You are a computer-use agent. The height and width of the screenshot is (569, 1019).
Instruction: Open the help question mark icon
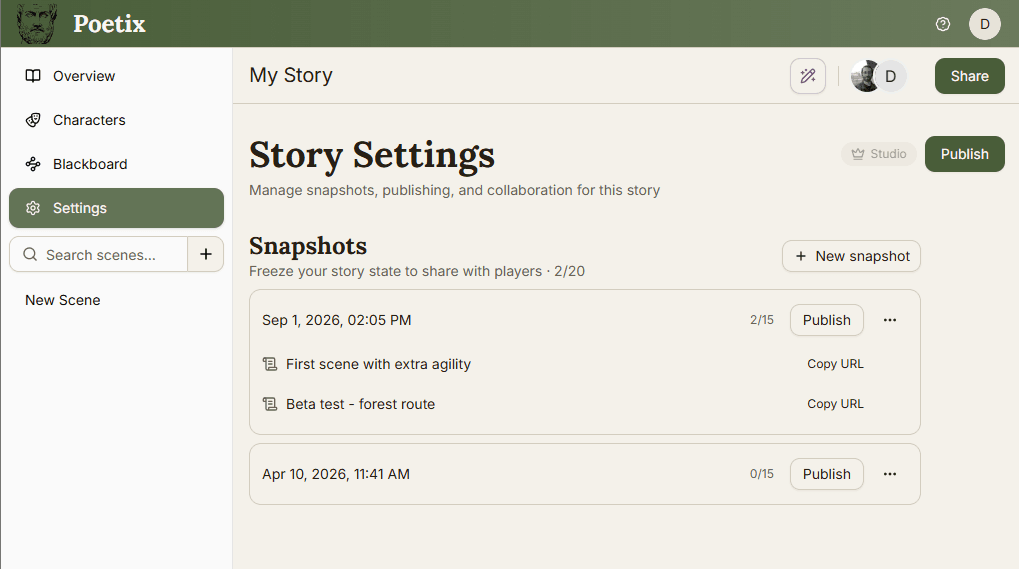(942, 24)
